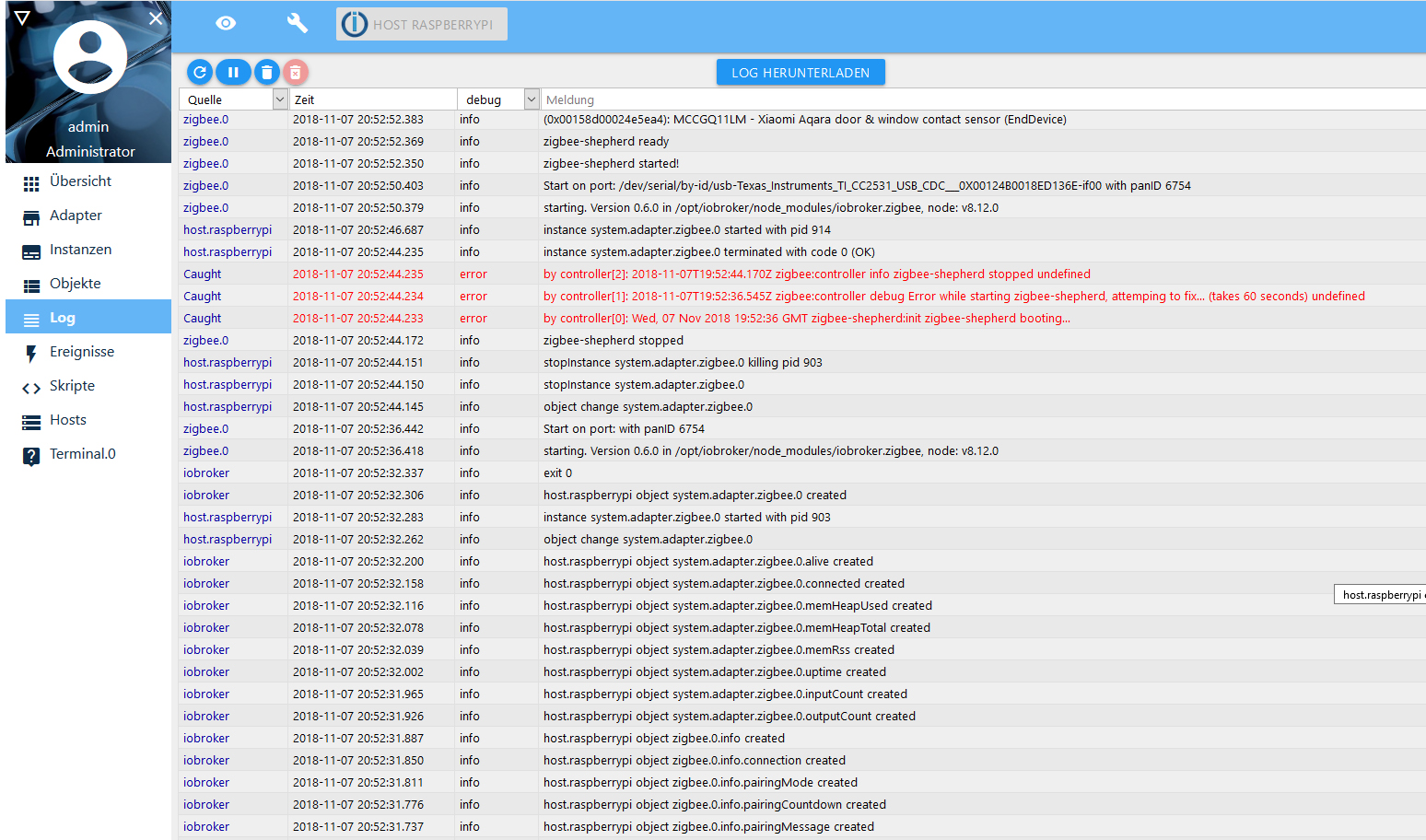
Task: Click 'host.raspberrypi' source at 20:52:46.687
Action: tap(228, 229)
